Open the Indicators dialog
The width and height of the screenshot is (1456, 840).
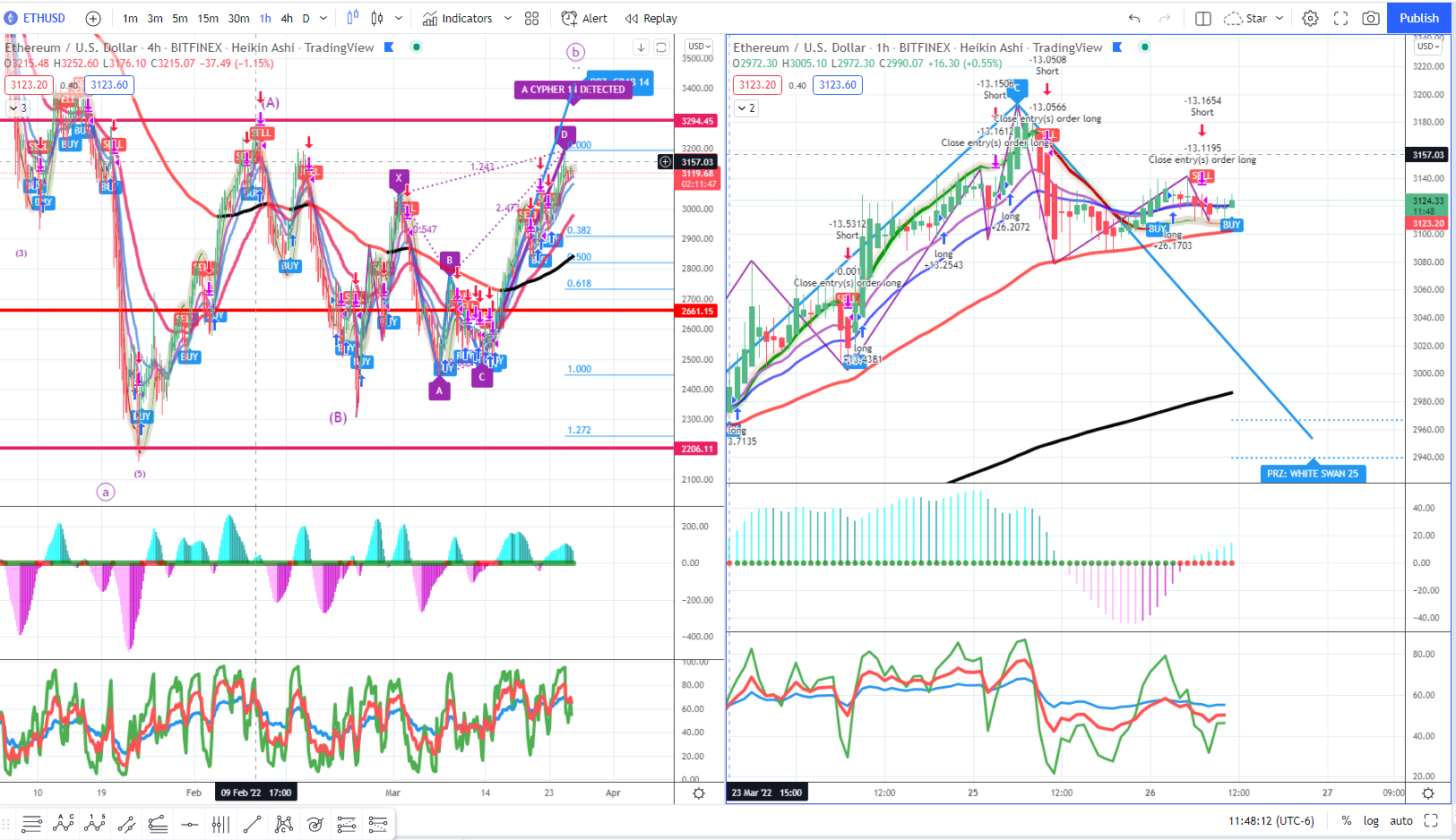pyautogui.click(x=458, y=18)
